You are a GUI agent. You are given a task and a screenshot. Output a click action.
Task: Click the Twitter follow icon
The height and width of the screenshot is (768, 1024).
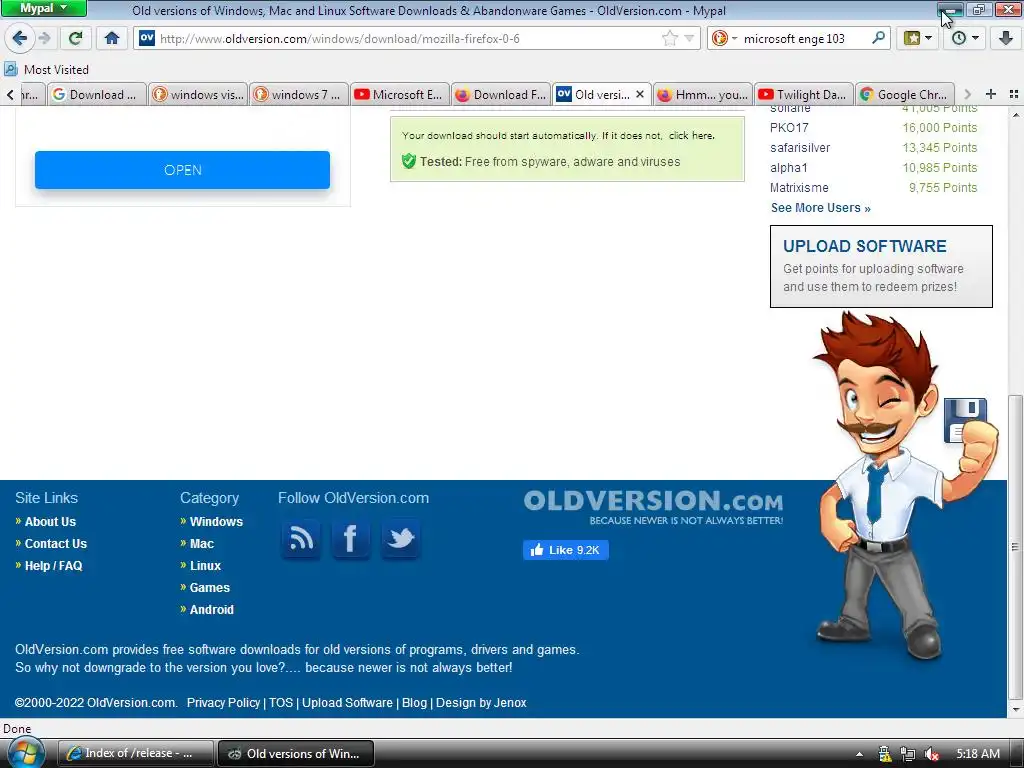400,539
